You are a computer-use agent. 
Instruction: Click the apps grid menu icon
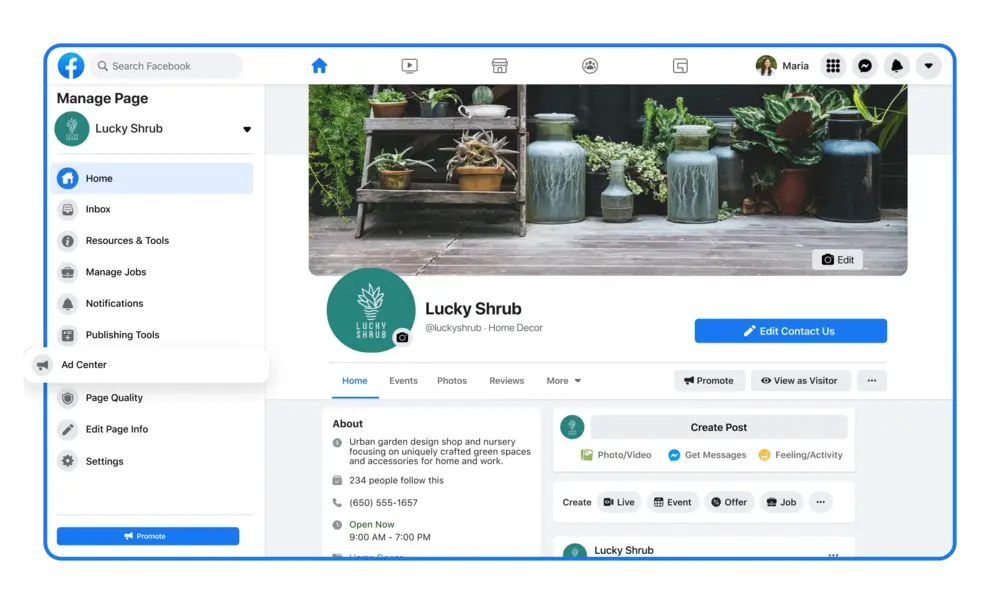833,65
